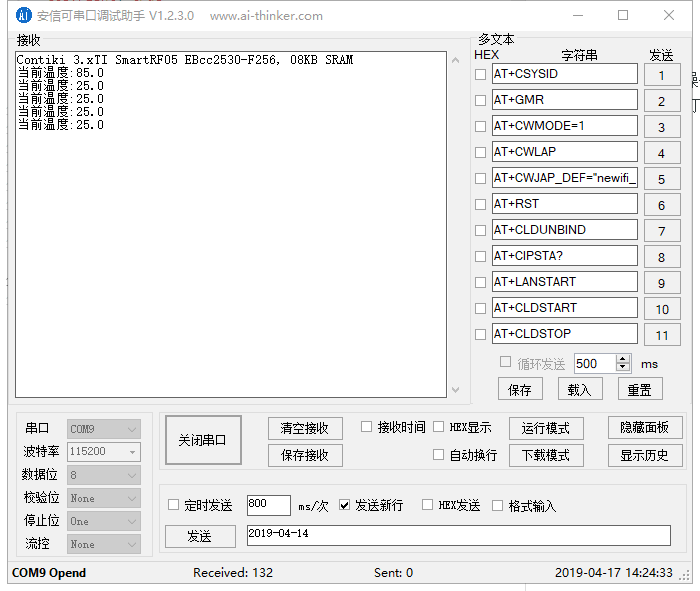This screenshot has height=591, width=700.
Task: Click the 下载模式 download mode button
Action: 546,455
